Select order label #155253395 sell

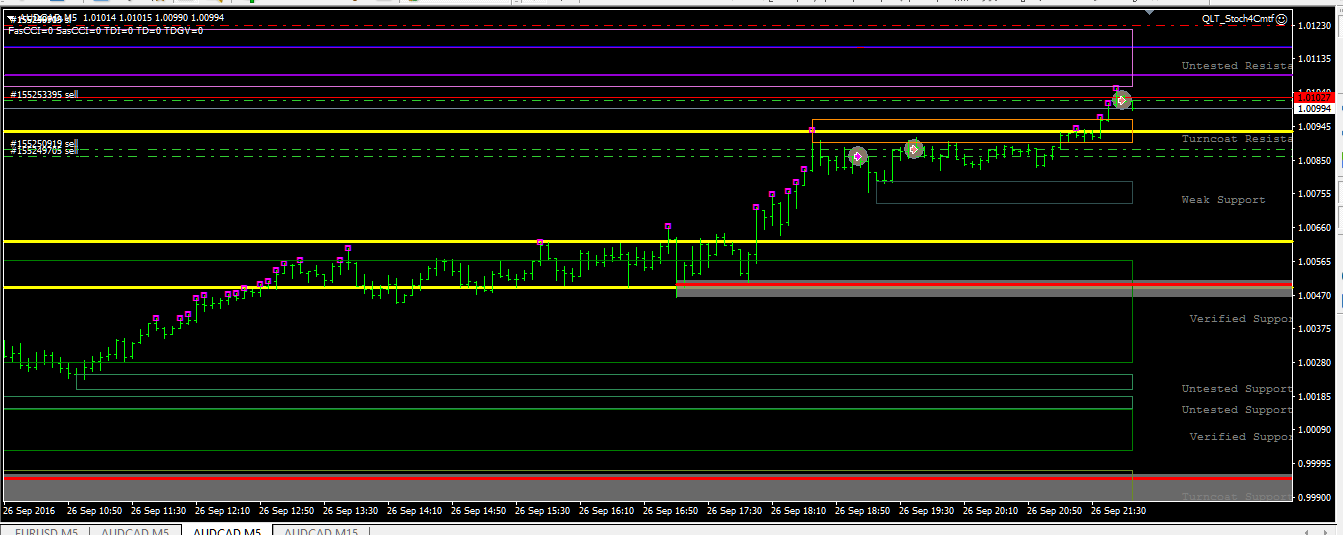[x=42, y=95]
